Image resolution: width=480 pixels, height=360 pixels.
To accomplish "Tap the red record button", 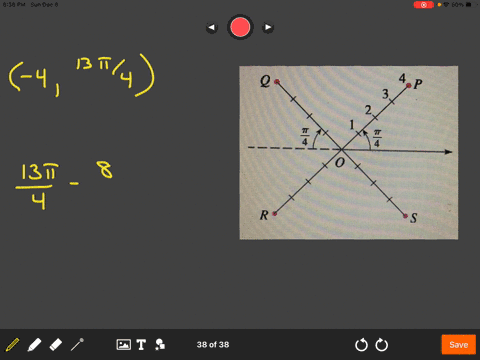I will click(x=240, y=27).
